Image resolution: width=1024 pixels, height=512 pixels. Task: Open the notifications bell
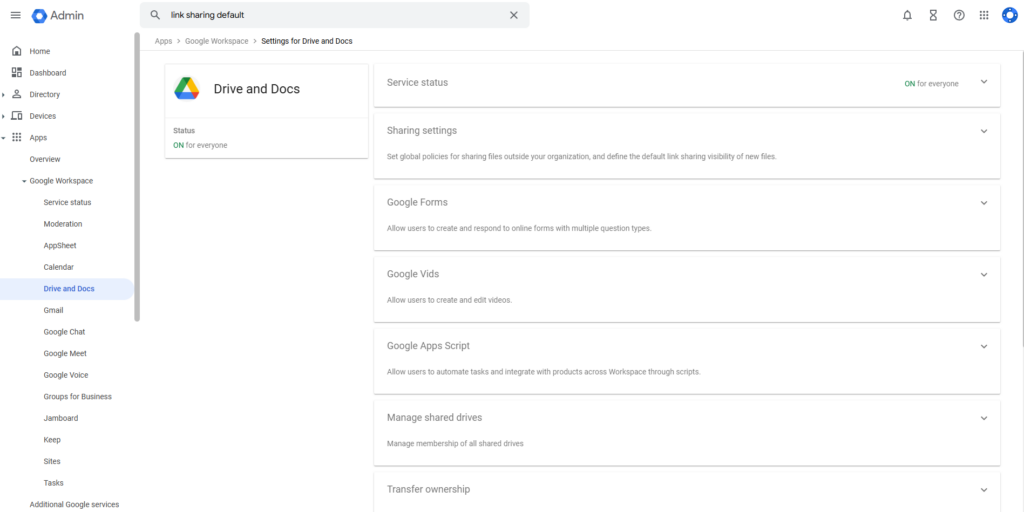907,15
